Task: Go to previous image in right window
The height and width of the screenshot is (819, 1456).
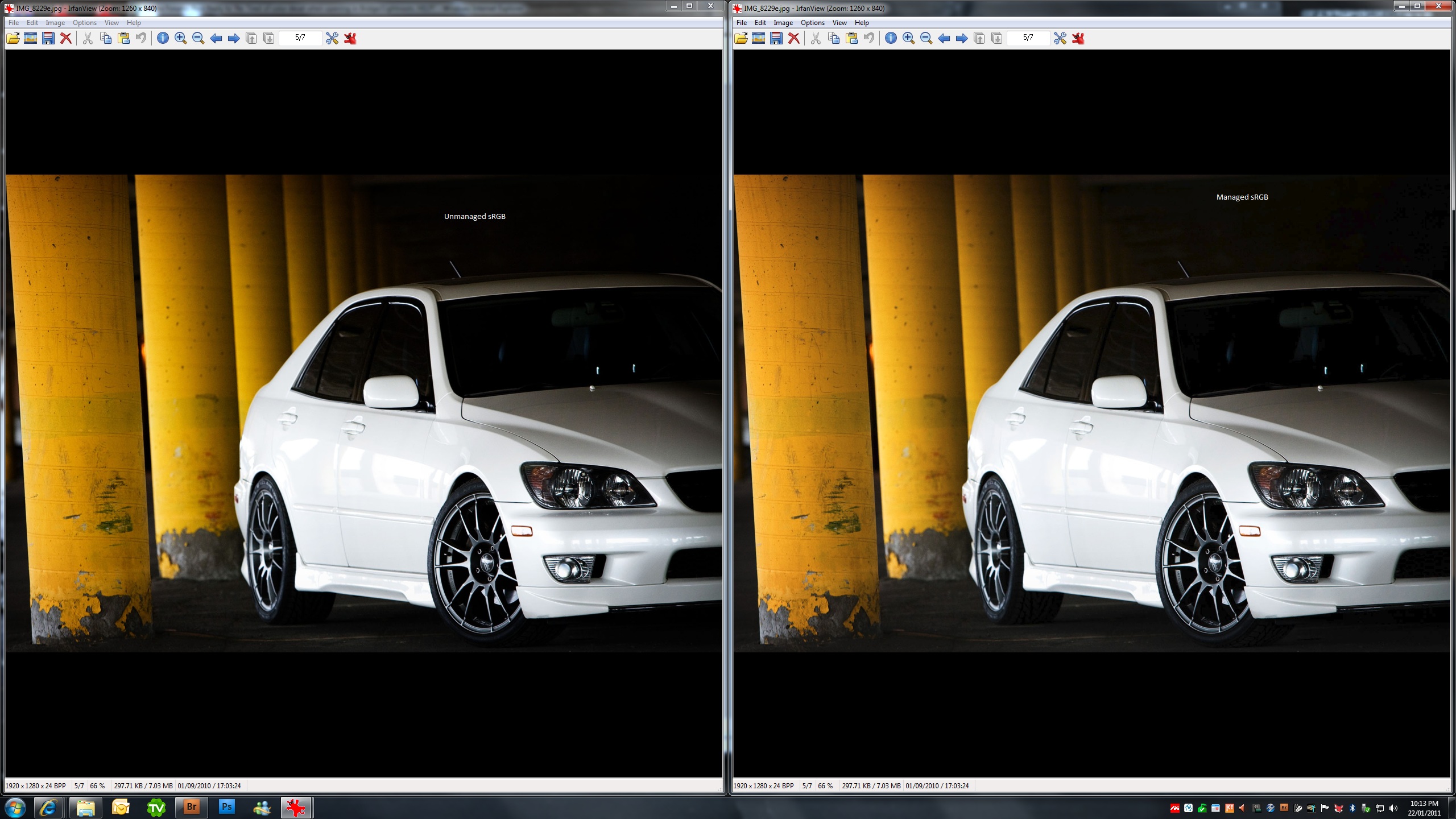Action: coord(944,38)
